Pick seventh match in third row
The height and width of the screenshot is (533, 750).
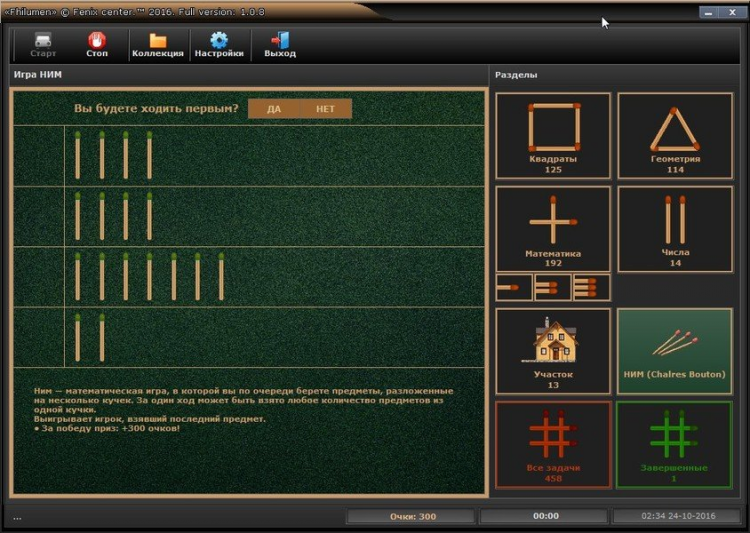coord(221,277)
